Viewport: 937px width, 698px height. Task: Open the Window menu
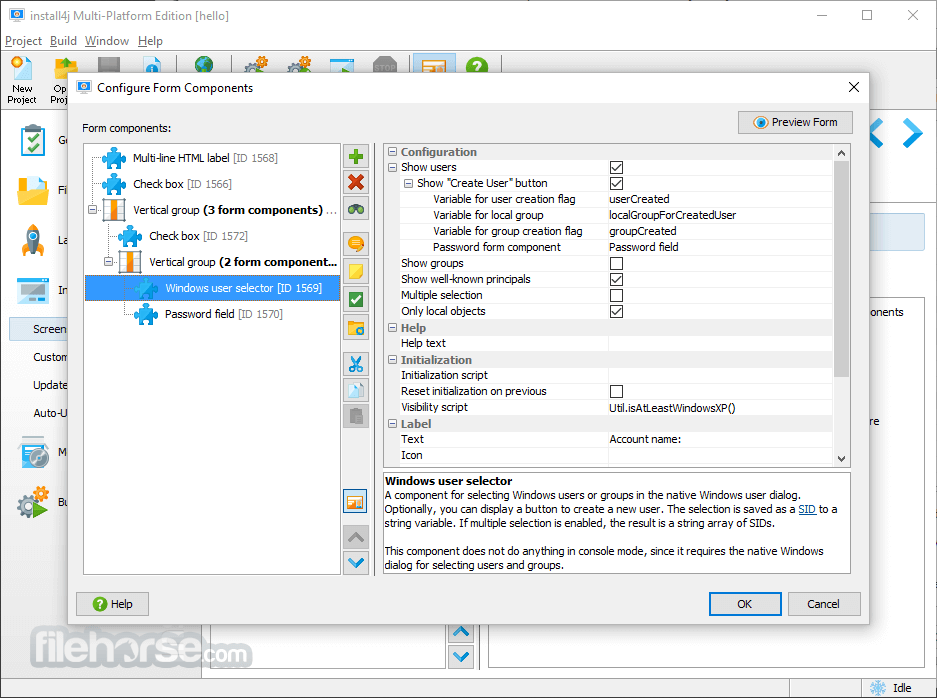click(x=107, y=41)
